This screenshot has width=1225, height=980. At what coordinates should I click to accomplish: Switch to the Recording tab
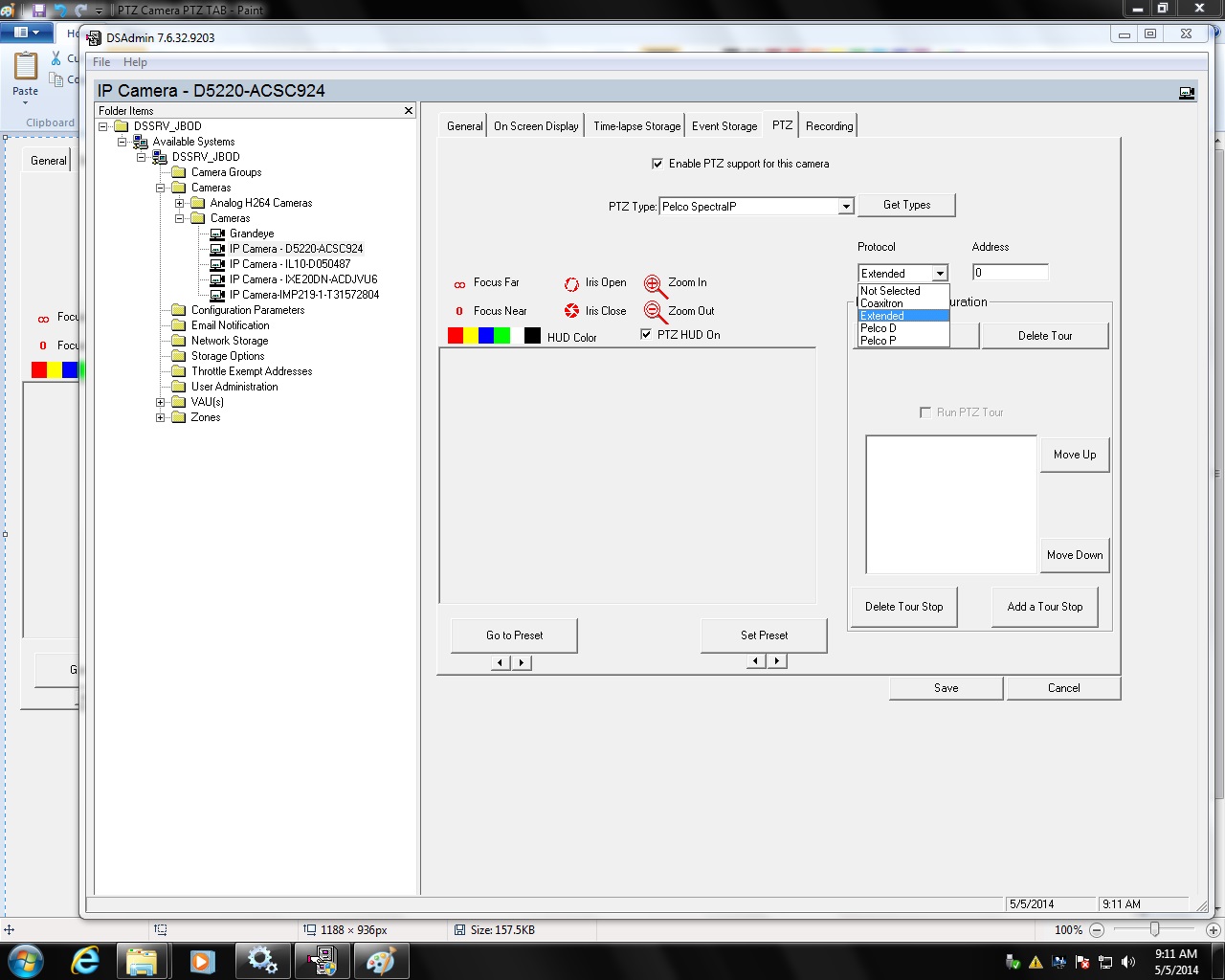tap(829, 126)
